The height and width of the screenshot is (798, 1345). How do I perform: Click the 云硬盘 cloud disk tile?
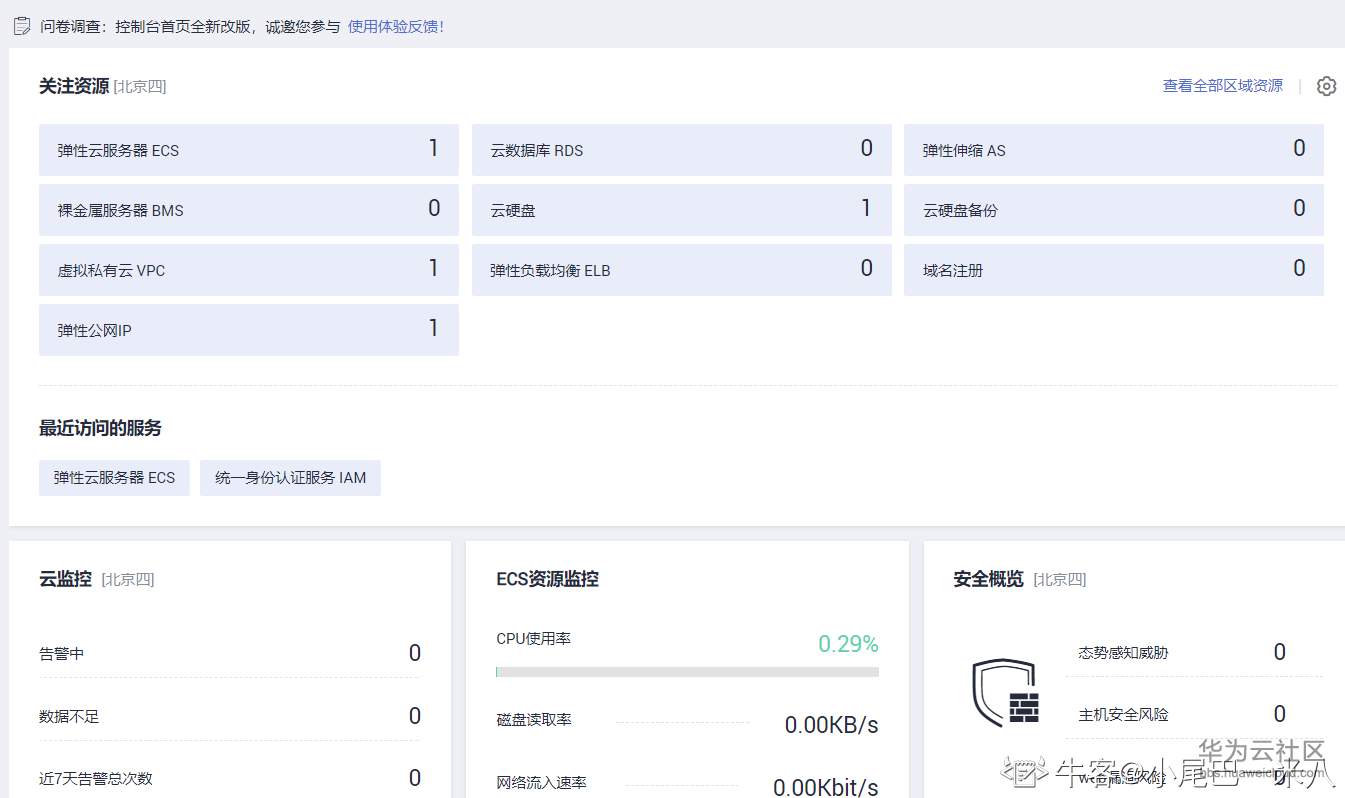click(681, 210)
